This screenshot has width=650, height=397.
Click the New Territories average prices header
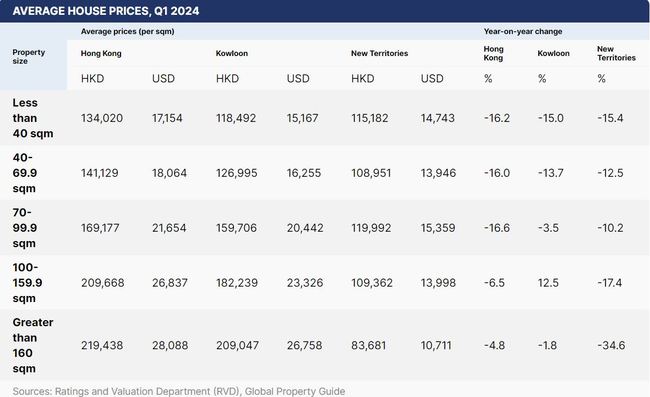point(379,53)
